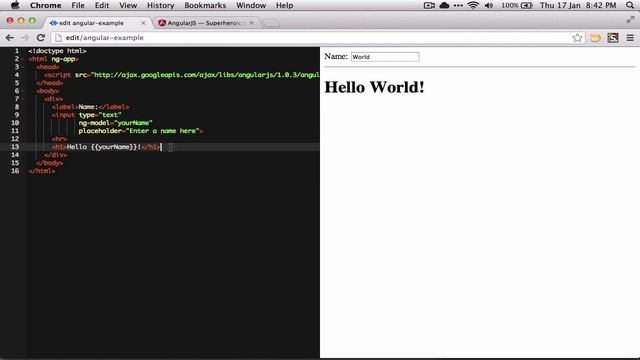Viewport: 640px width, 360px height.
Task: Open a new browser tab
Action: (x=271, y=23)
